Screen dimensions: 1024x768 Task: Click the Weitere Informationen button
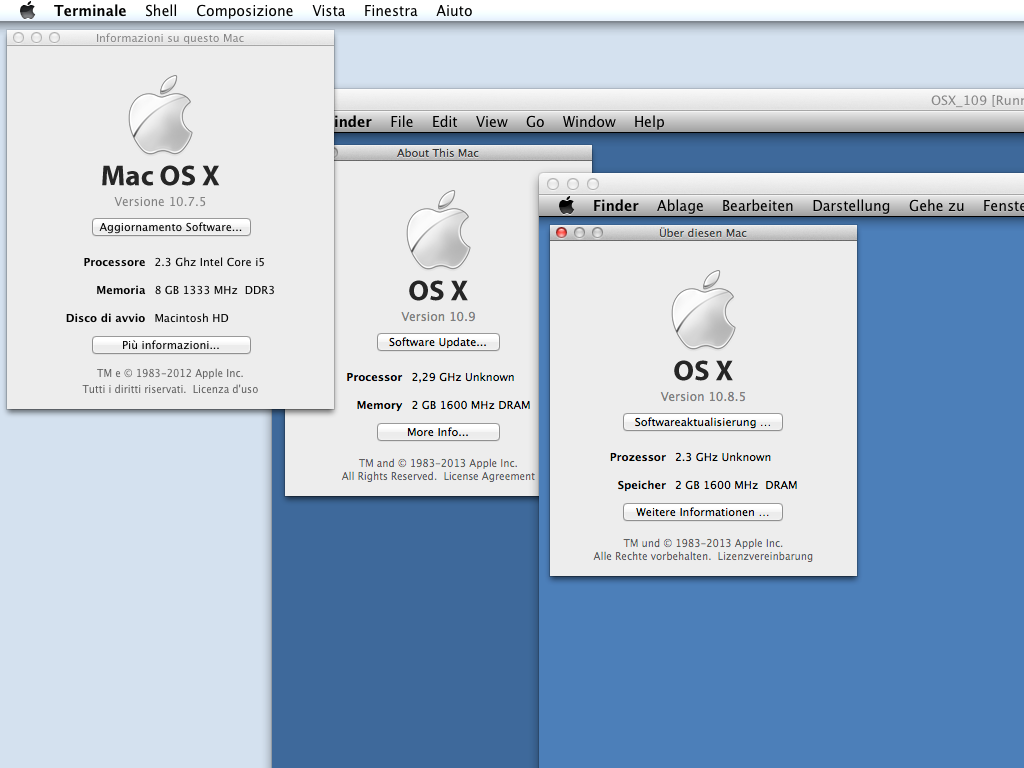tap(702, 512)
